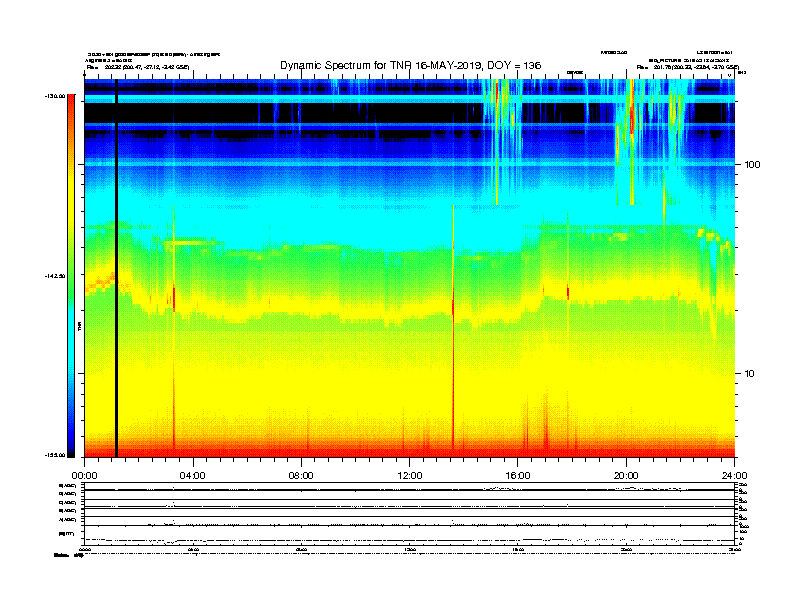The width and height of the screenshot is (792, 612).
Task: Click the "00:00" time axis label
Action: [x=84, y=476]
